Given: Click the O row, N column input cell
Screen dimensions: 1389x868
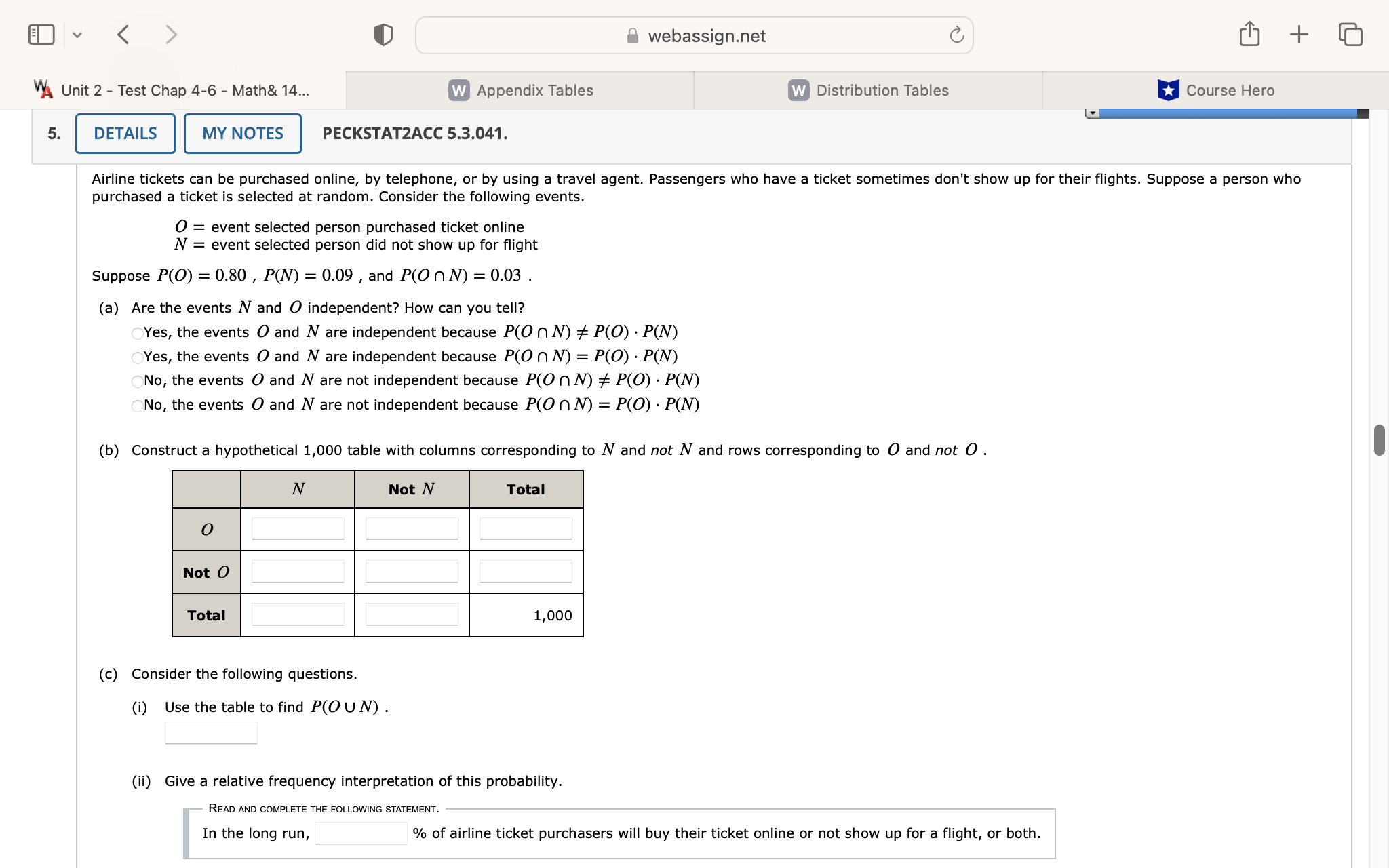Looking at the screenshot, I should click(x=298, y=529).
